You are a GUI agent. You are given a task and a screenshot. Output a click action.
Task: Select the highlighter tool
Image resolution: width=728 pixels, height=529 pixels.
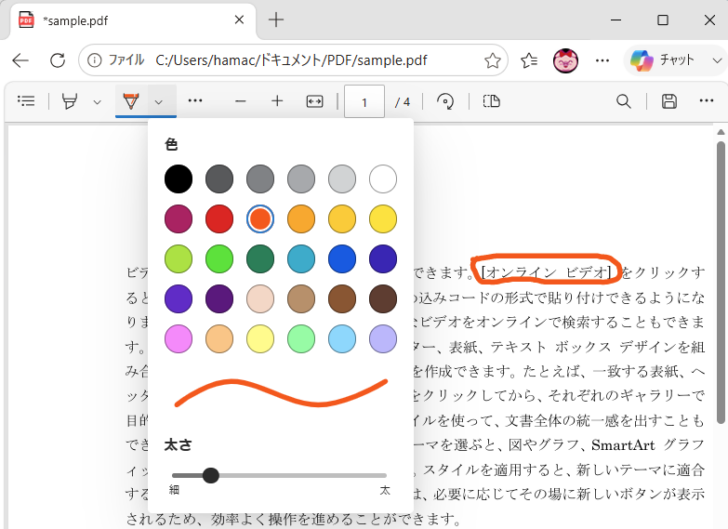coord(70,101)
